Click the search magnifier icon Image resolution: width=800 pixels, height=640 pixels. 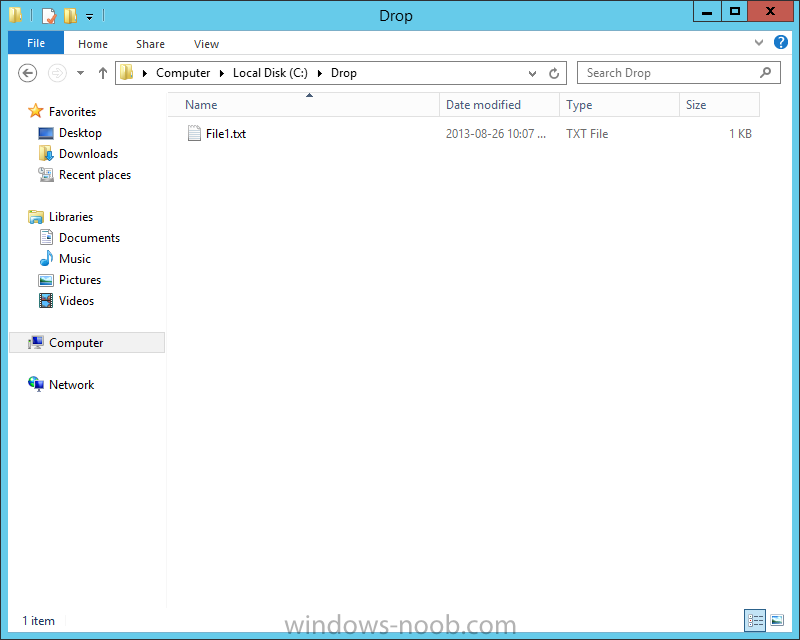[x=765, y=73]
